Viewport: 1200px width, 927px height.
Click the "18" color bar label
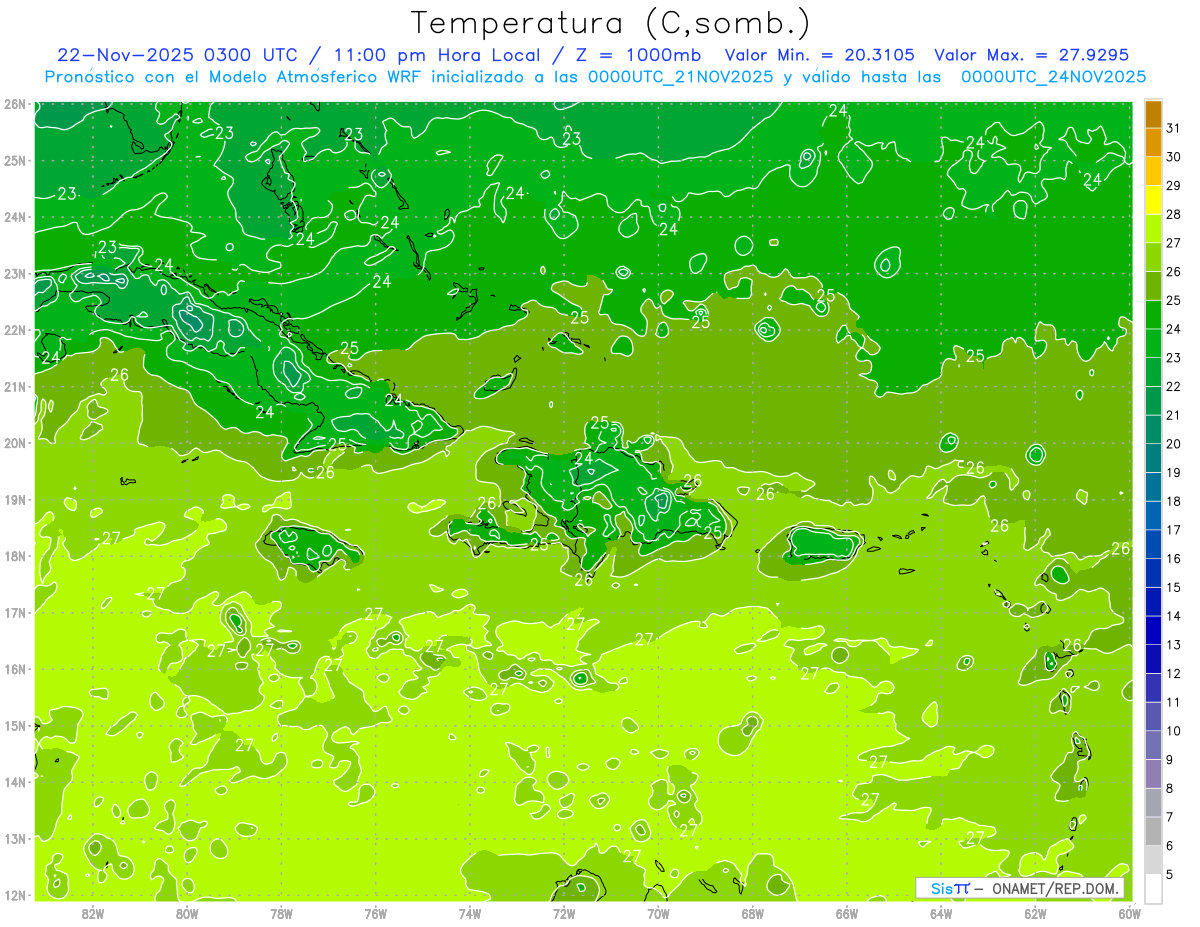pyautogui.click(x=1174, y=501)
